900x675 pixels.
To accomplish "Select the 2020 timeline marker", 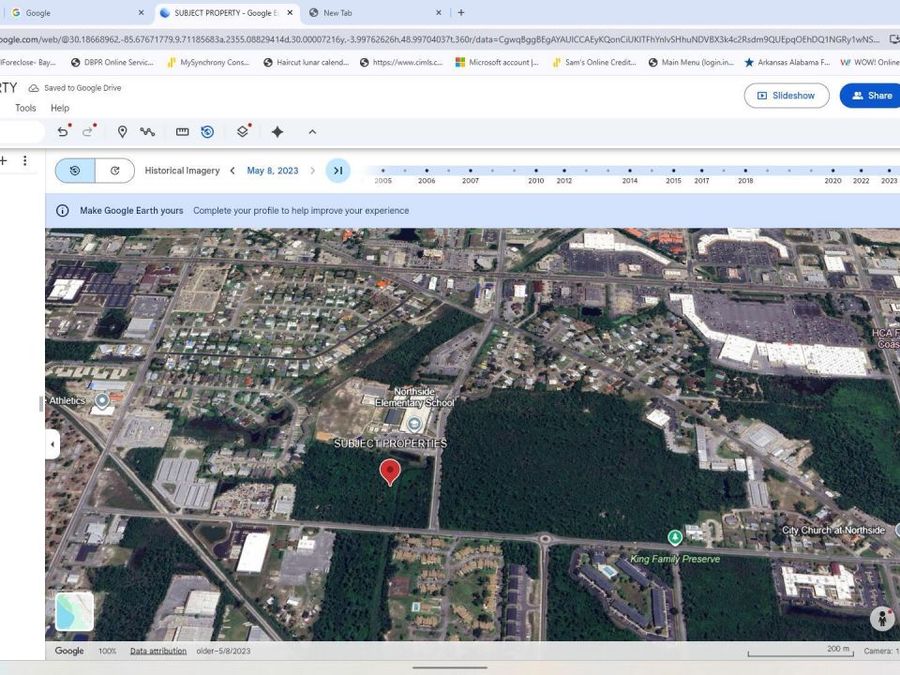I will pos(833,170).
